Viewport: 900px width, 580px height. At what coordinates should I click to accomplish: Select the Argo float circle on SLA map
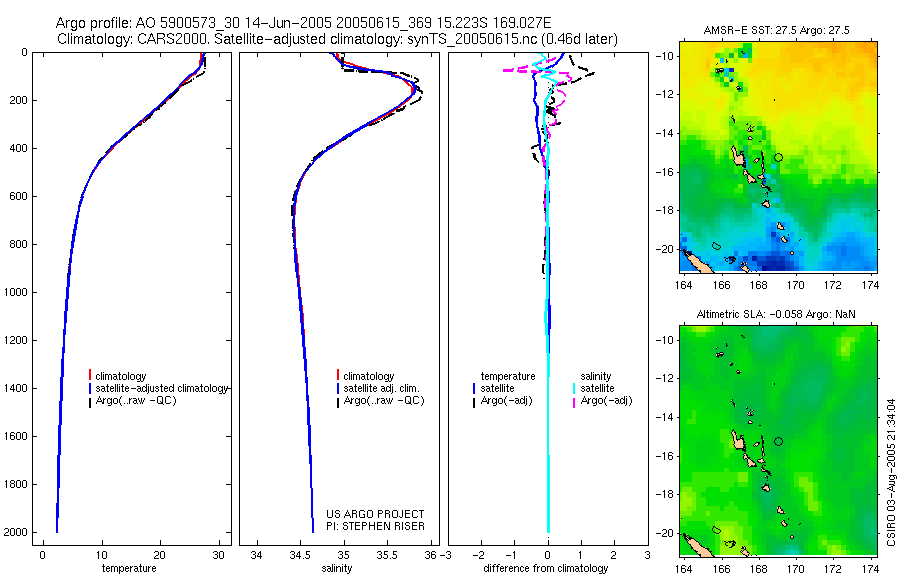[779, 442]
